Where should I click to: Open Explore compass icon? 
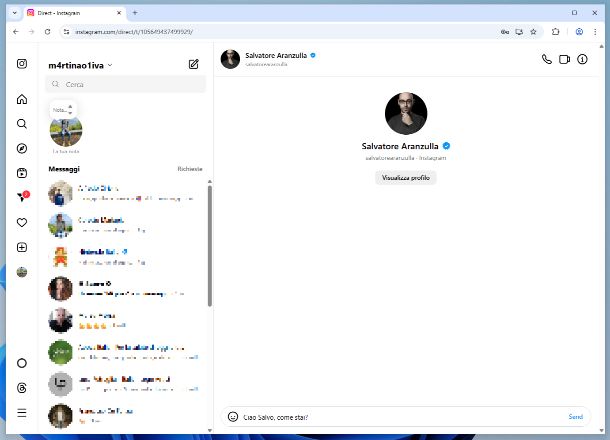tap(22, 148)
